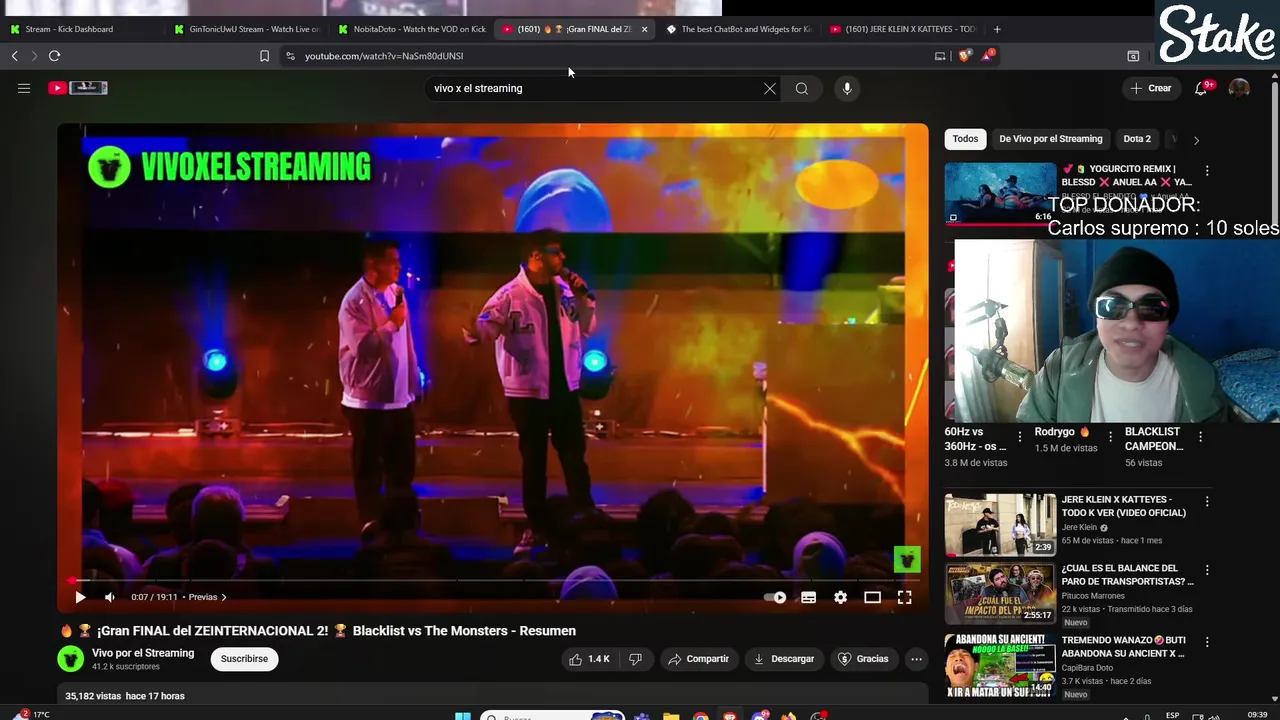Viewport: 1280px width, 720px height.
Task: Open the Brave Rewards triangle icon
Action: click(x=987, y=55)
